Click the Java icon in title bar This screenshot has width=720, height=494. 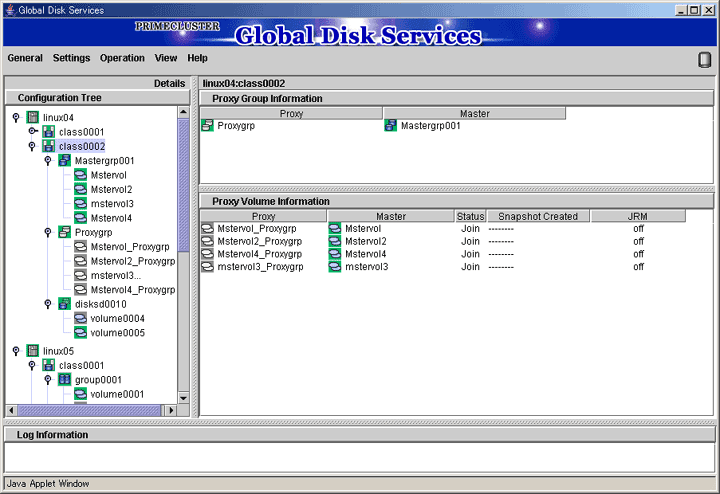coord(10,10)
